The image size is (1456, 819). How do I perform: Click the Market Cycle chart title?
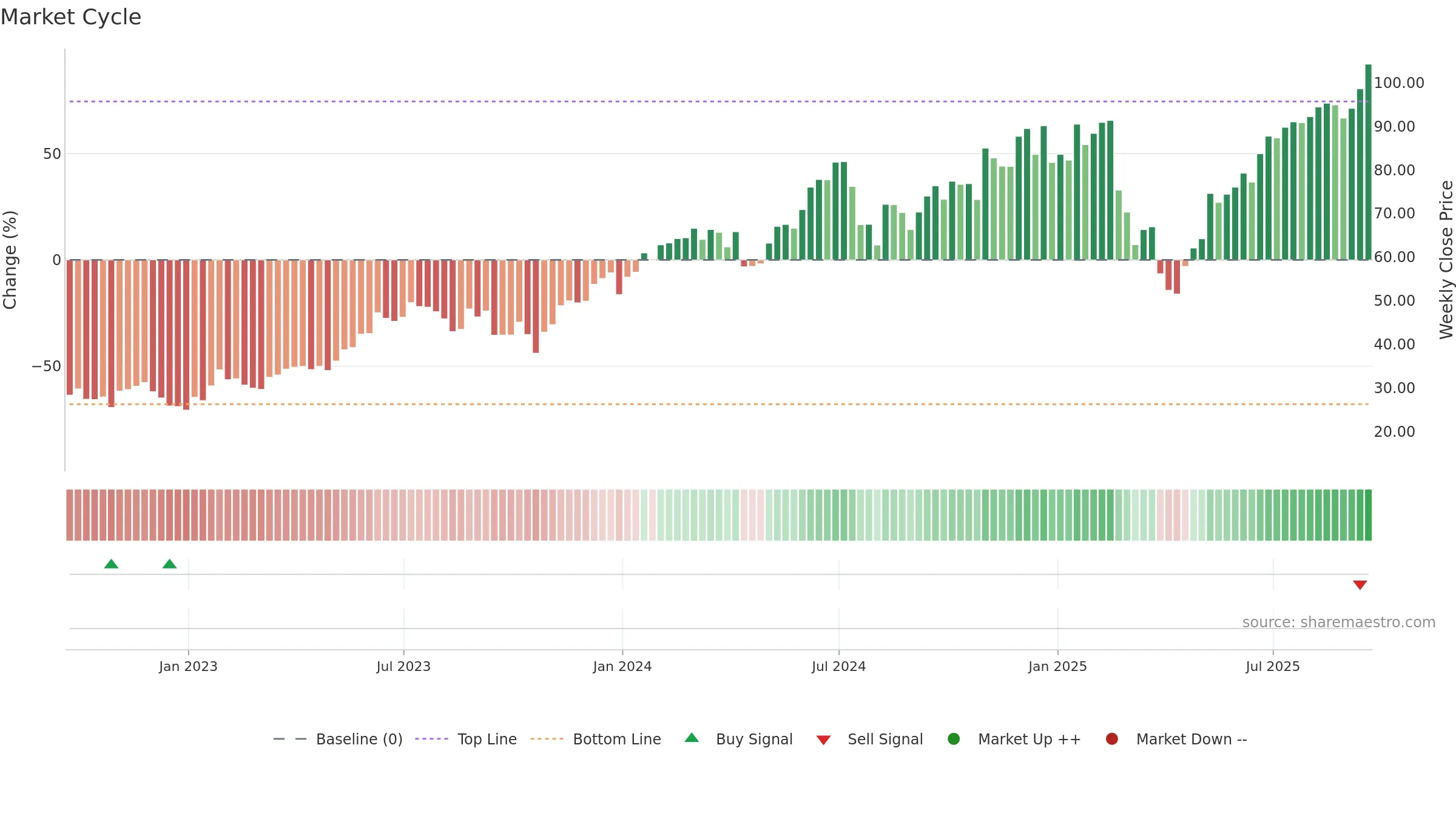[x=71, y=17]
